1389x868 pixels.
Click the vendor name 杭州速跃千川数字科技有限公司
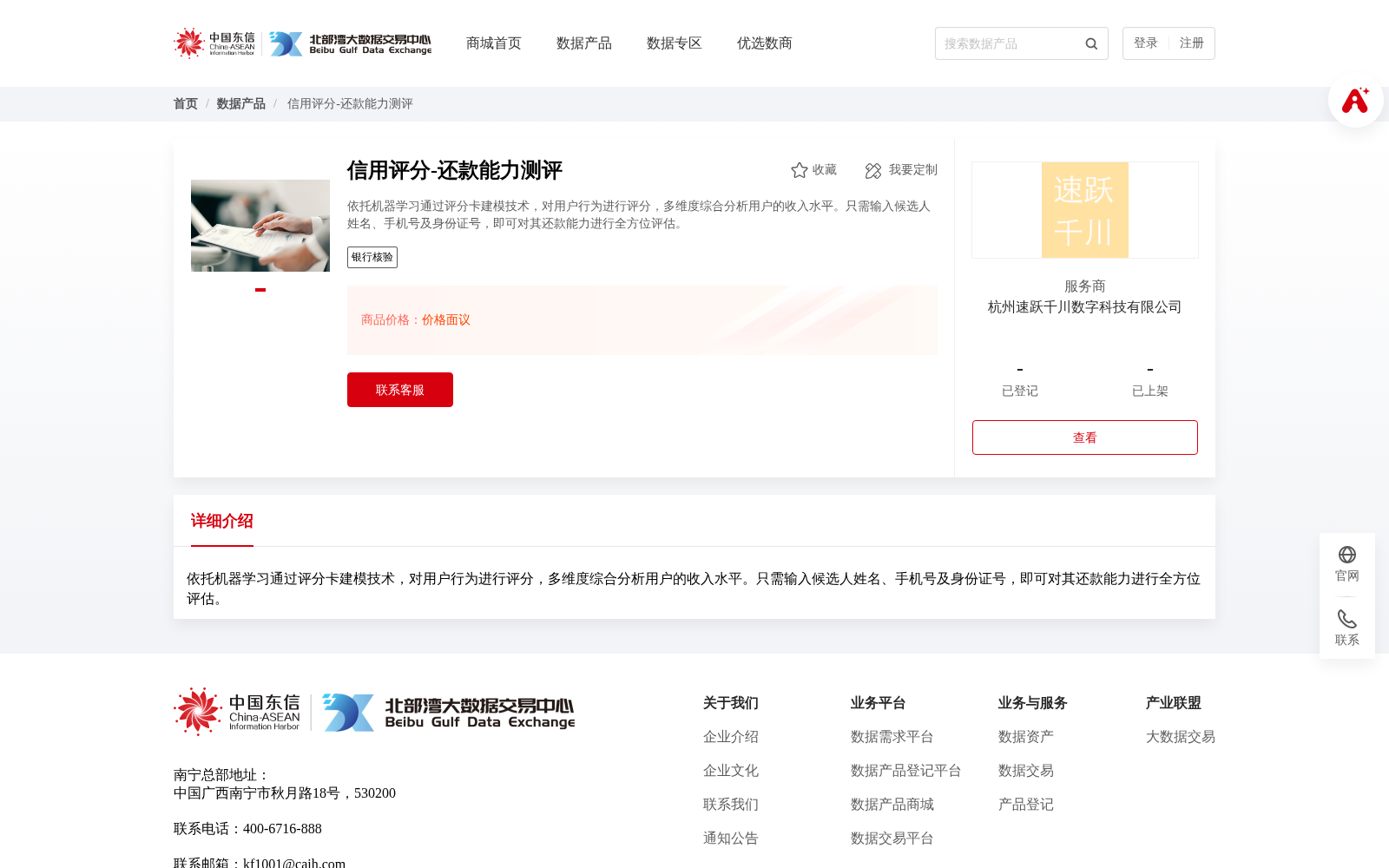click(x=1085, y=307)
